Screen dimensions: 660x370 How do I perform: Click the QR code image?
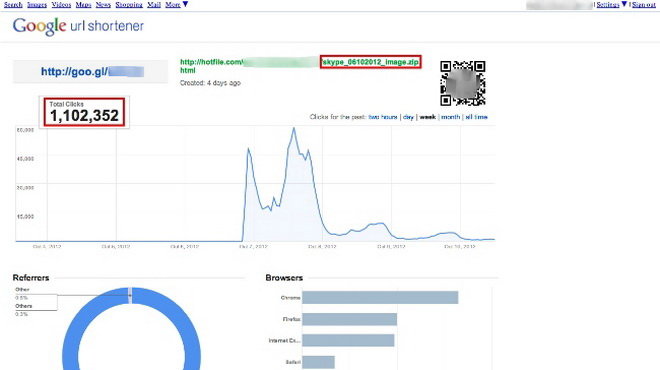coord(463,83)
